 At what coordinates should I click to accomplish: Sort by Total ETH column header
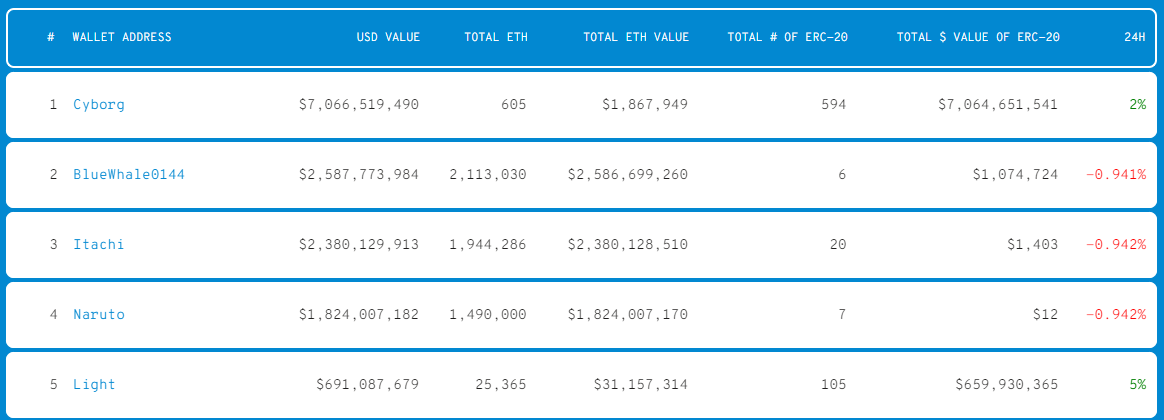496,38
